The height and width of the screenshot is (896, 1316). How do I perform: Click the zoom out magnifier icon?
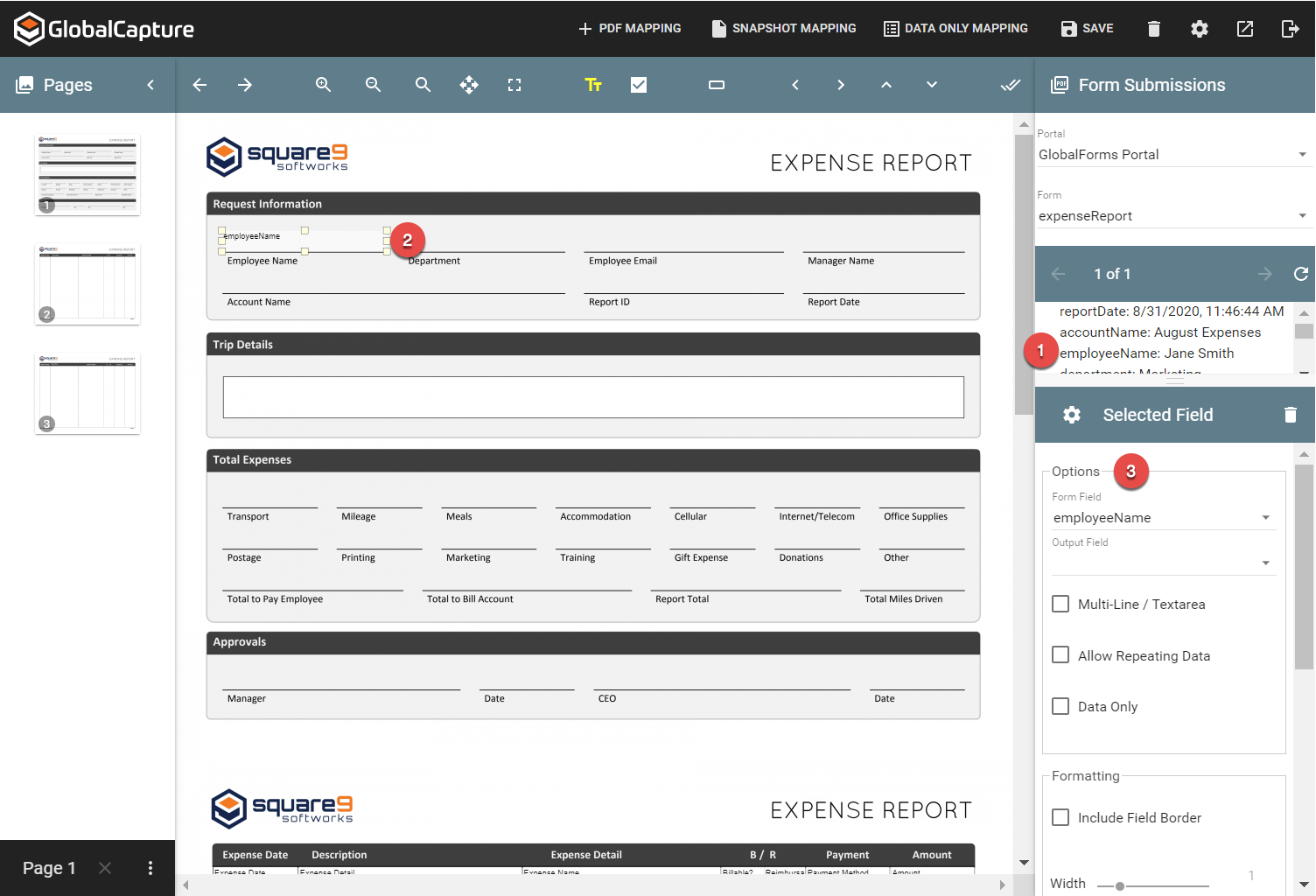tap(373, 85)
